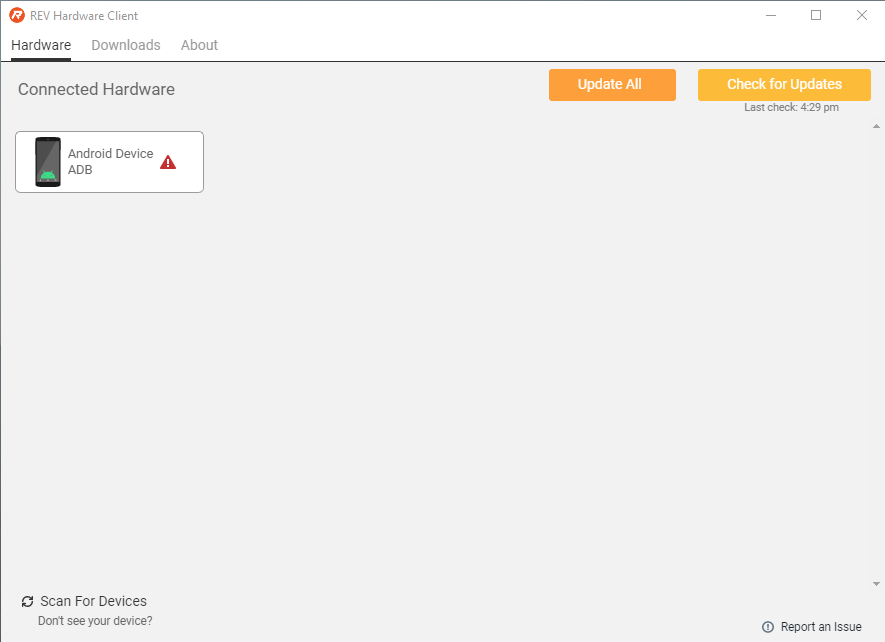
Task: Maximize the REV Hardware Client window
Action: tap(816, 15)
